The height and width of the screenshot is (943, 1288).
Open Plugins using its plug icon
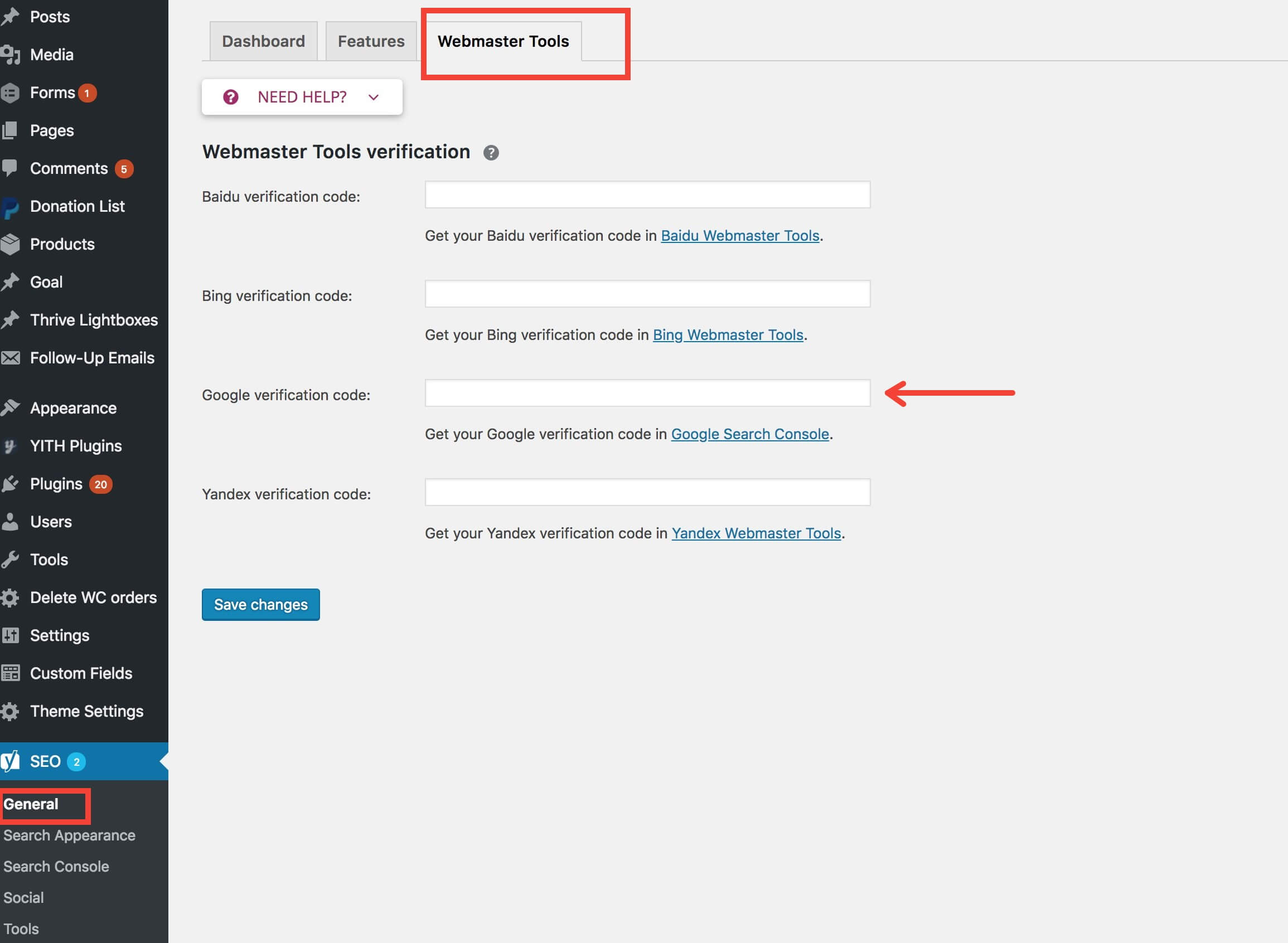(11, 484)
